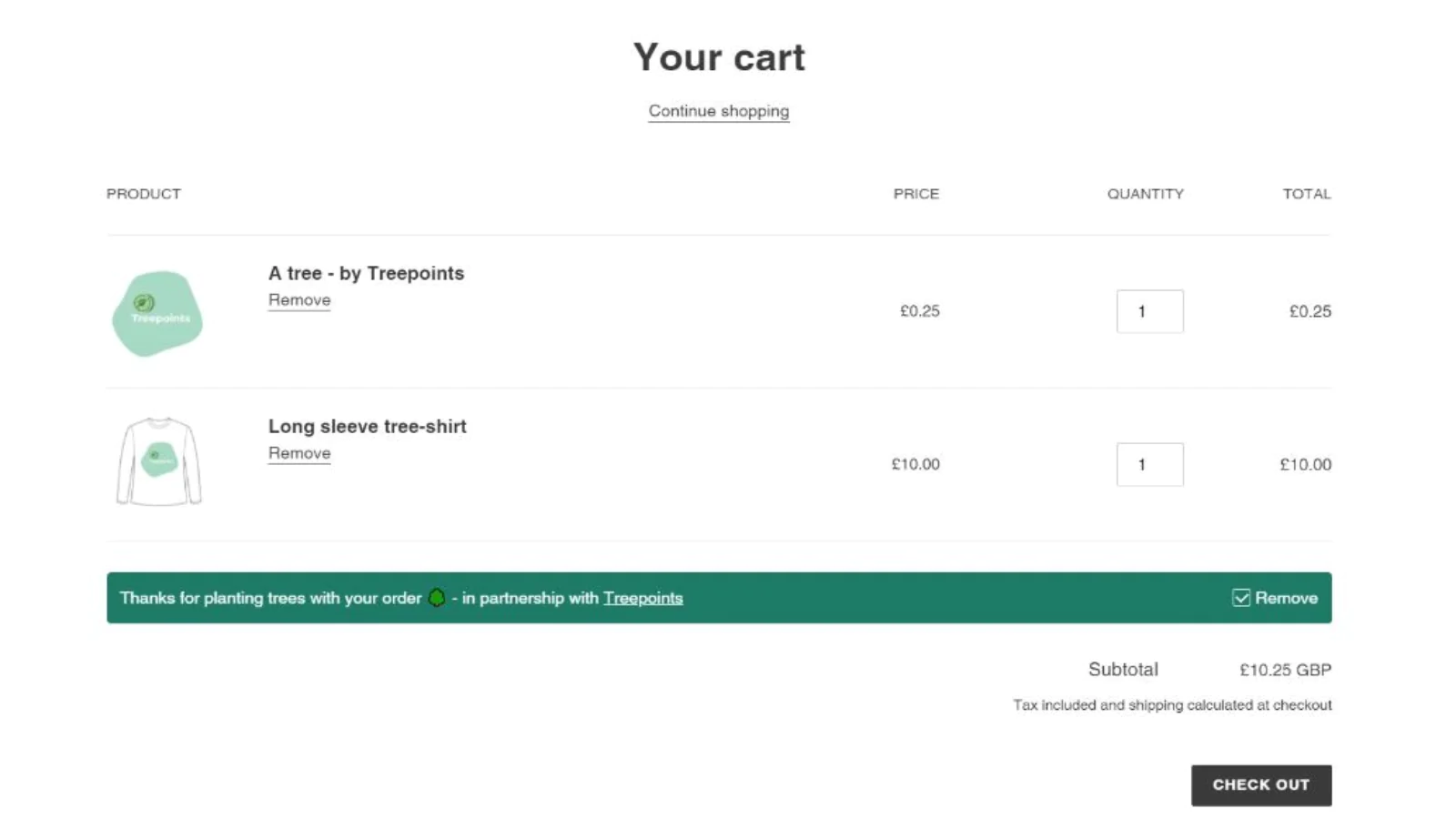The image size is (1456, 819).
Task: Open the Treepoints tree product thumbnail
Action: coord(157,313)
